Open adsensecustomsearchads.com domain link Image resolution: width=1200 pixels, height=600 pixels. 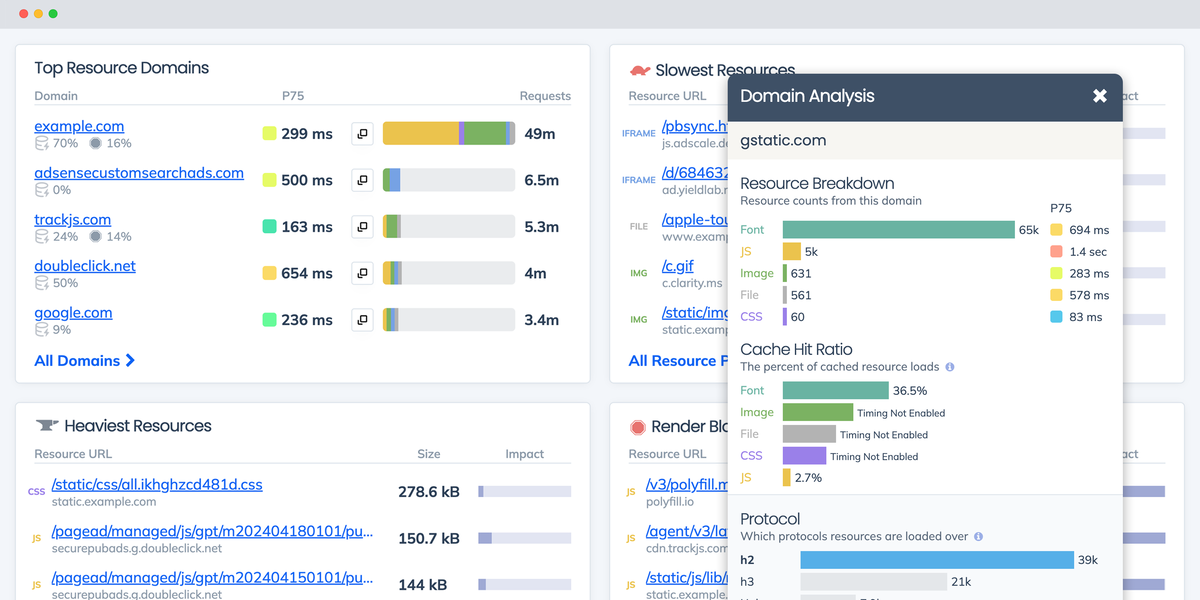tap(139, 173)
